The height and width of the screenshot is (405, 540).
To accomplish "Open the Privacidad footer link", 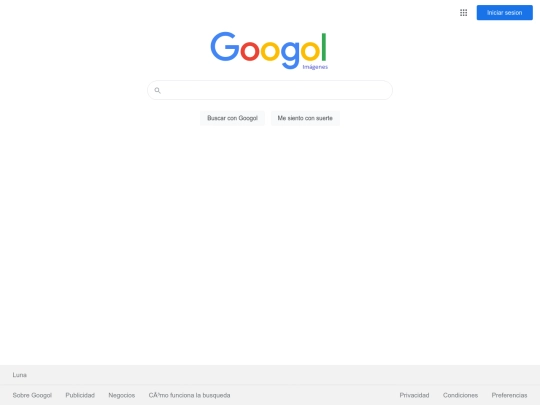I will (x=414, y=395).
